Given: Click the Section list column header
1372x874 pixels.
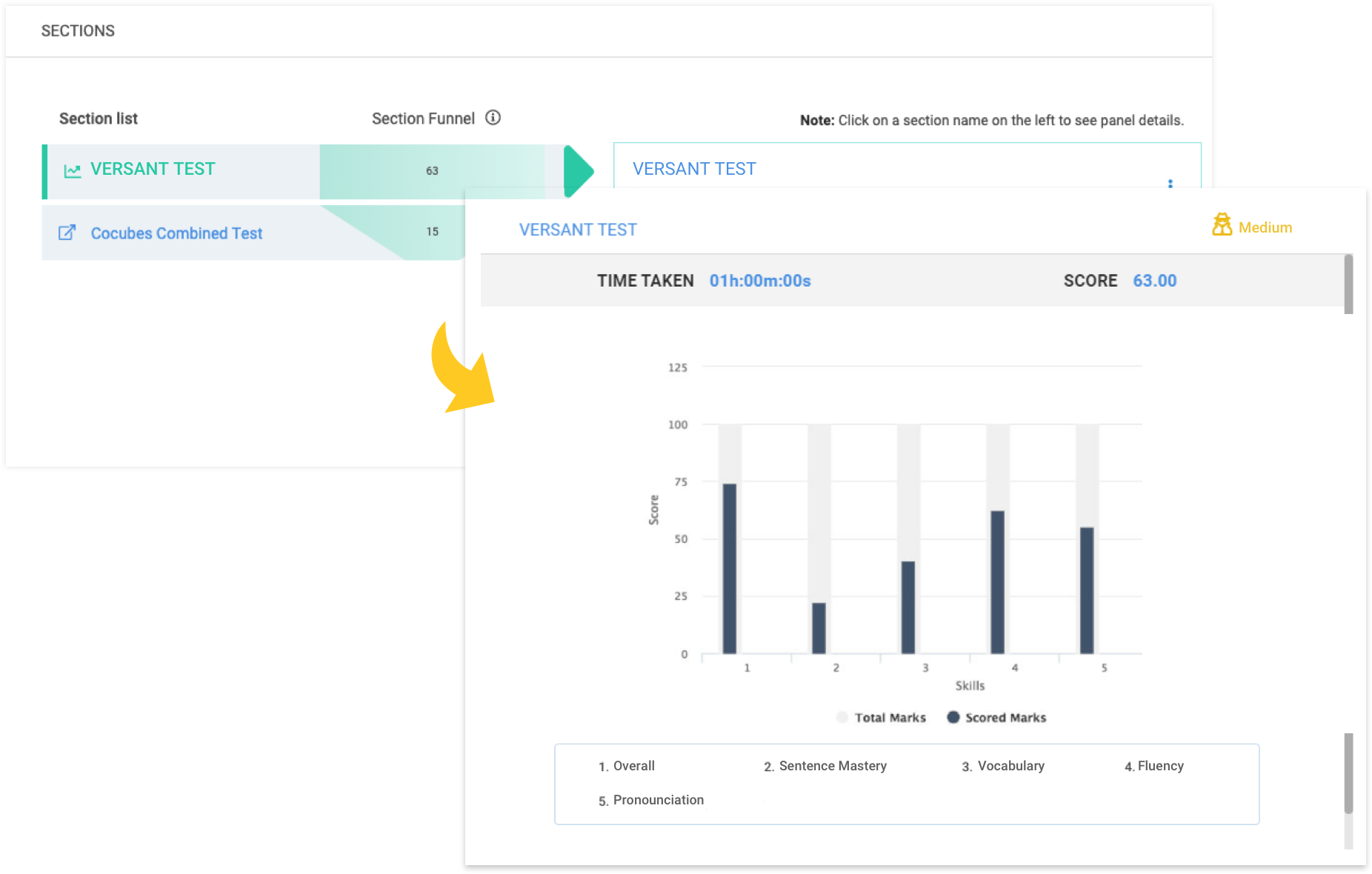Looking at the screenshot, I should [x=99, y=119].
